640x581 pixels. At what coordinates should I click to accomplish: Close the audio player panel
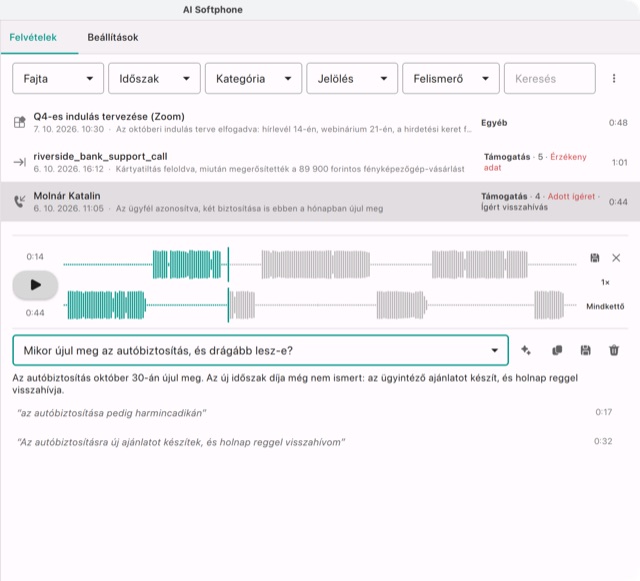point(616,258)
